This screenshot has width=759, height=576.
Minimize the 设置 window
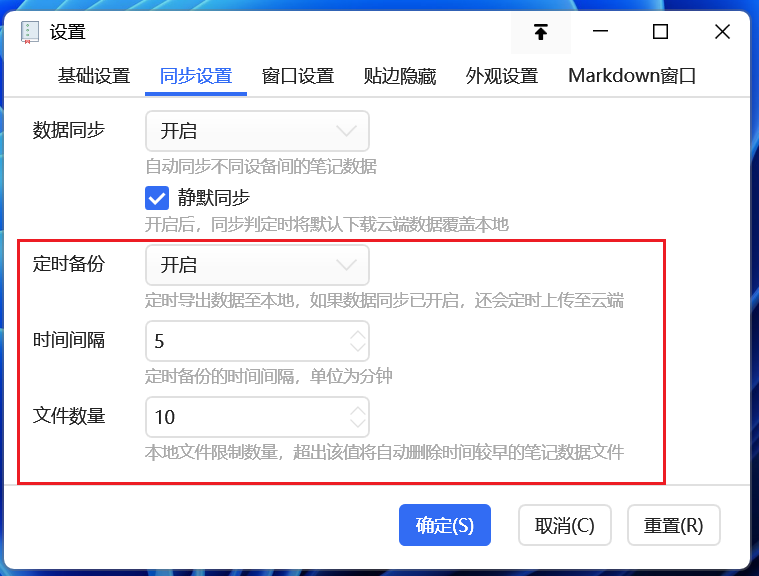point(600,32)
